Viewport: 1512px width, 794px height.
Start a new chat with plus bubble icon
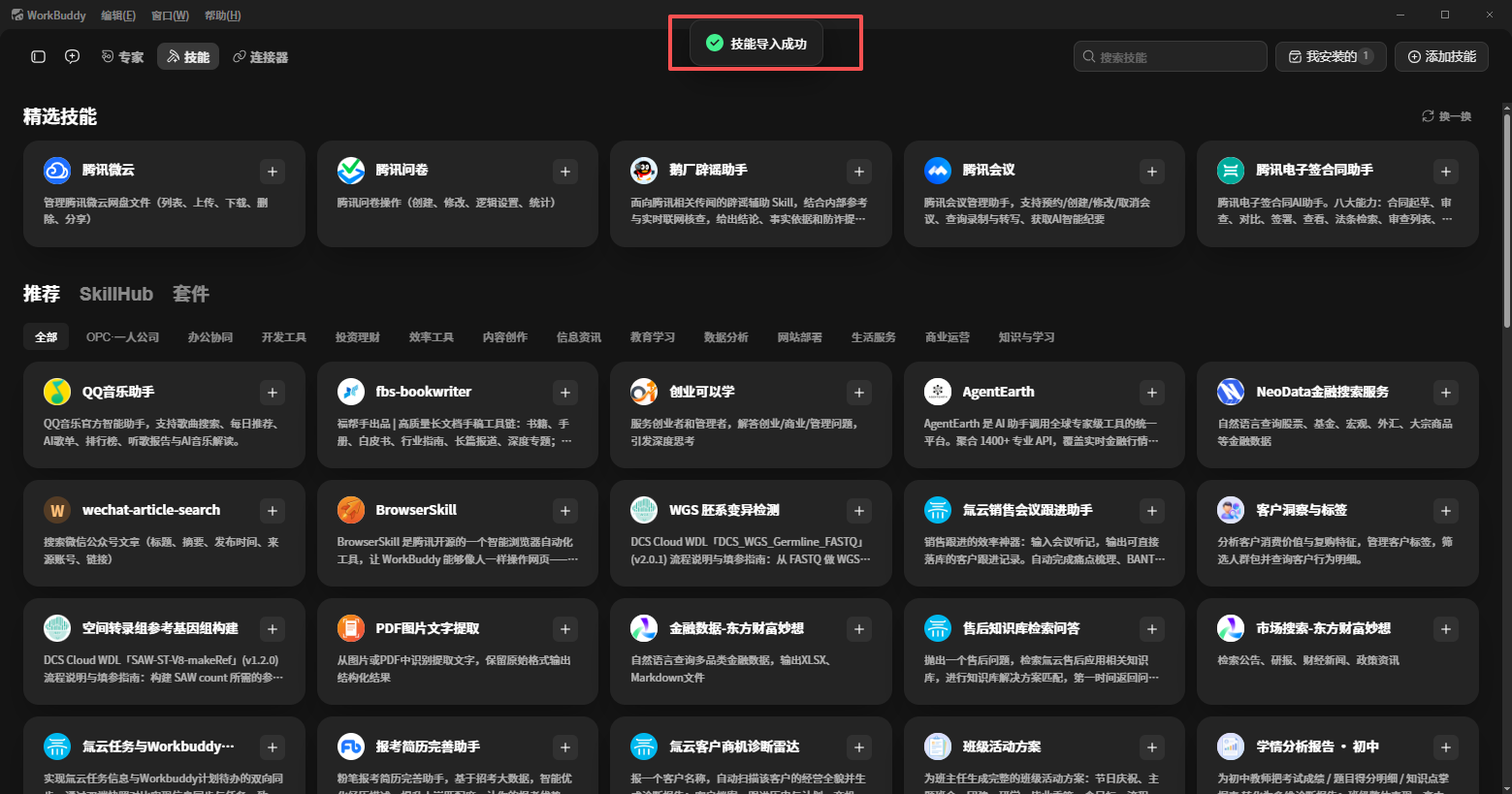[x=72, y=57]
